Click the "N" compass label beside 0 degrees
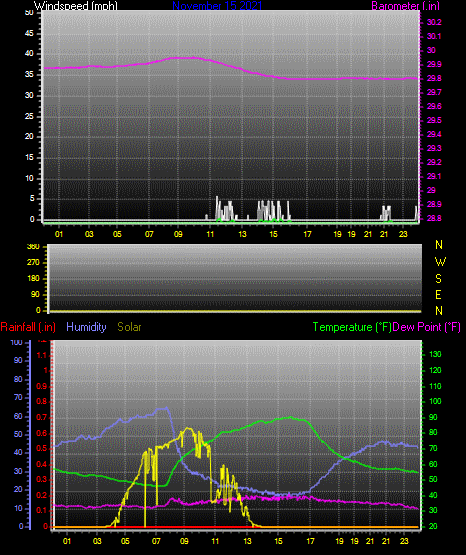466x555 pixels. click(439, 311)
